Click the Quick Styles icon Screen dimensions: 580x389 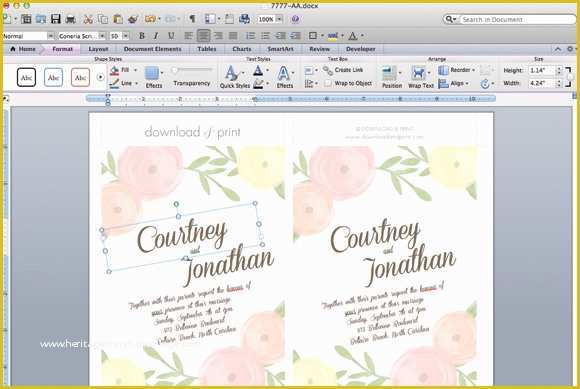pos(231,73)
